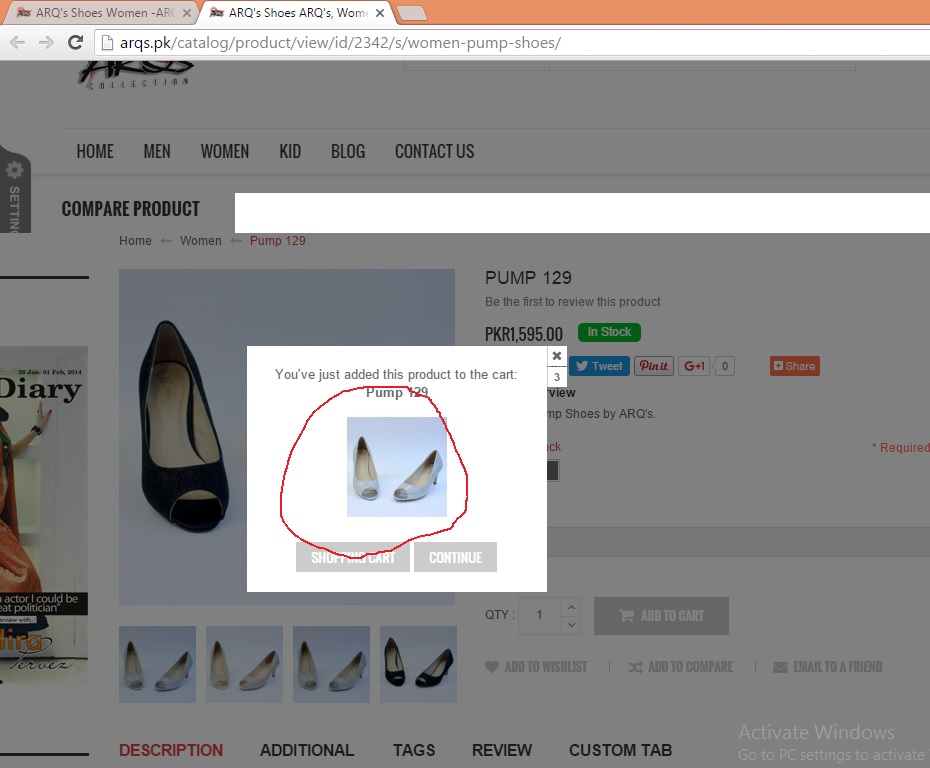Add product using the heart wishlist icon
Screen dimensions: 930x768
(x=492, y=667)
